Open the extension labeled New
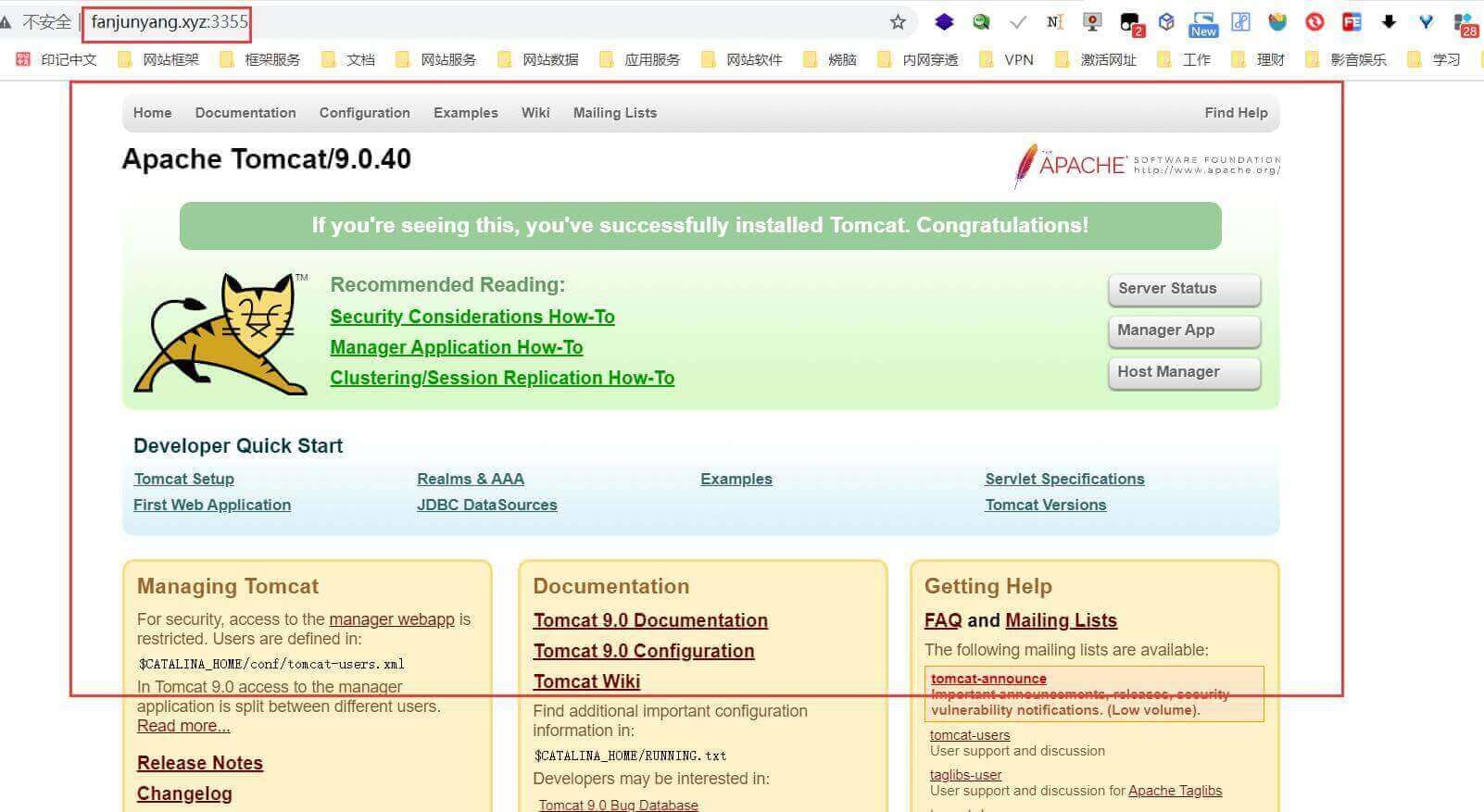1484x812 pixels. pyautogui.click(x=1203, y=24)
